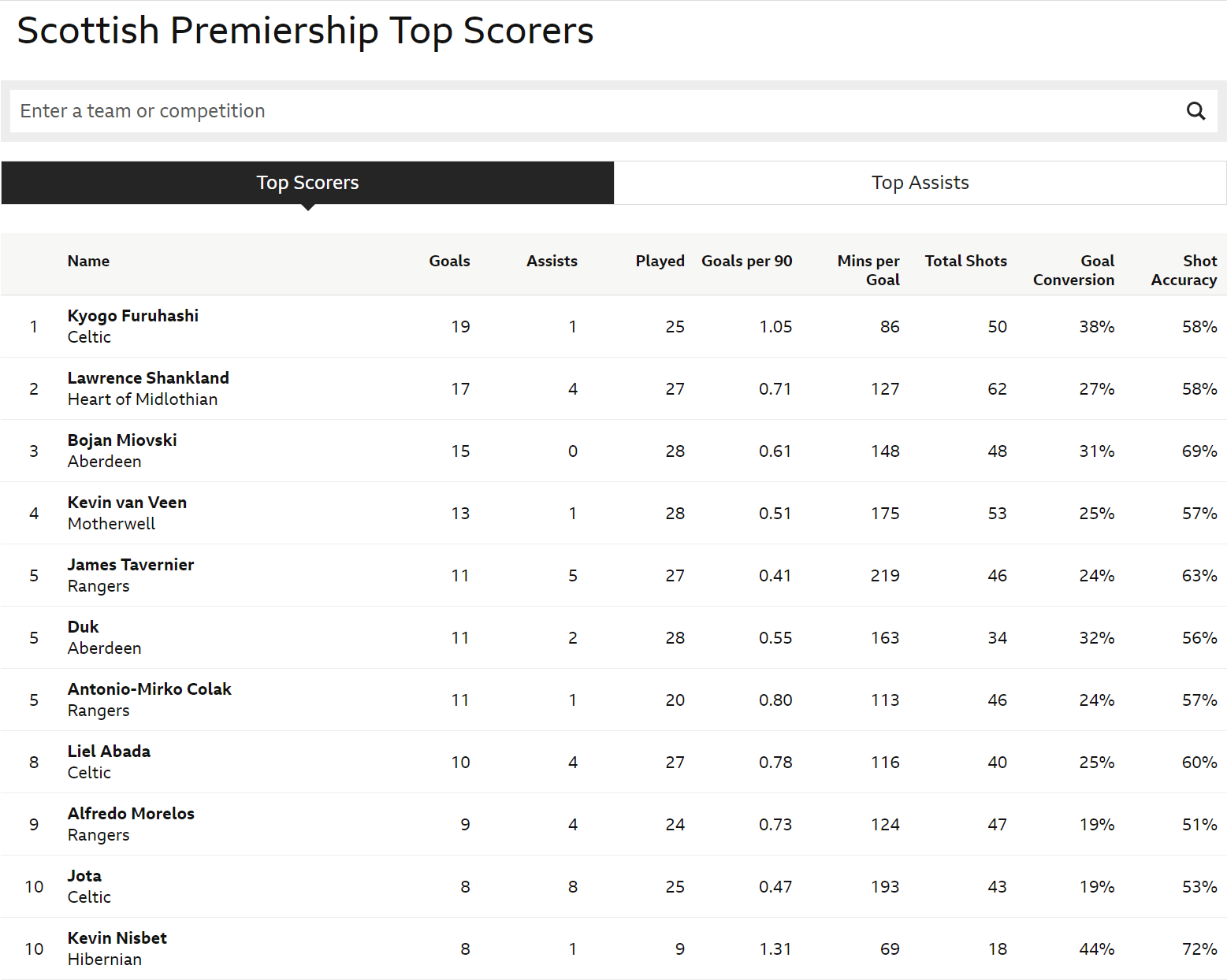Image resolution: width=1227 pixels, height=980 pixels.
Task: Switch to the Top Assists tab
Action: 919,182
